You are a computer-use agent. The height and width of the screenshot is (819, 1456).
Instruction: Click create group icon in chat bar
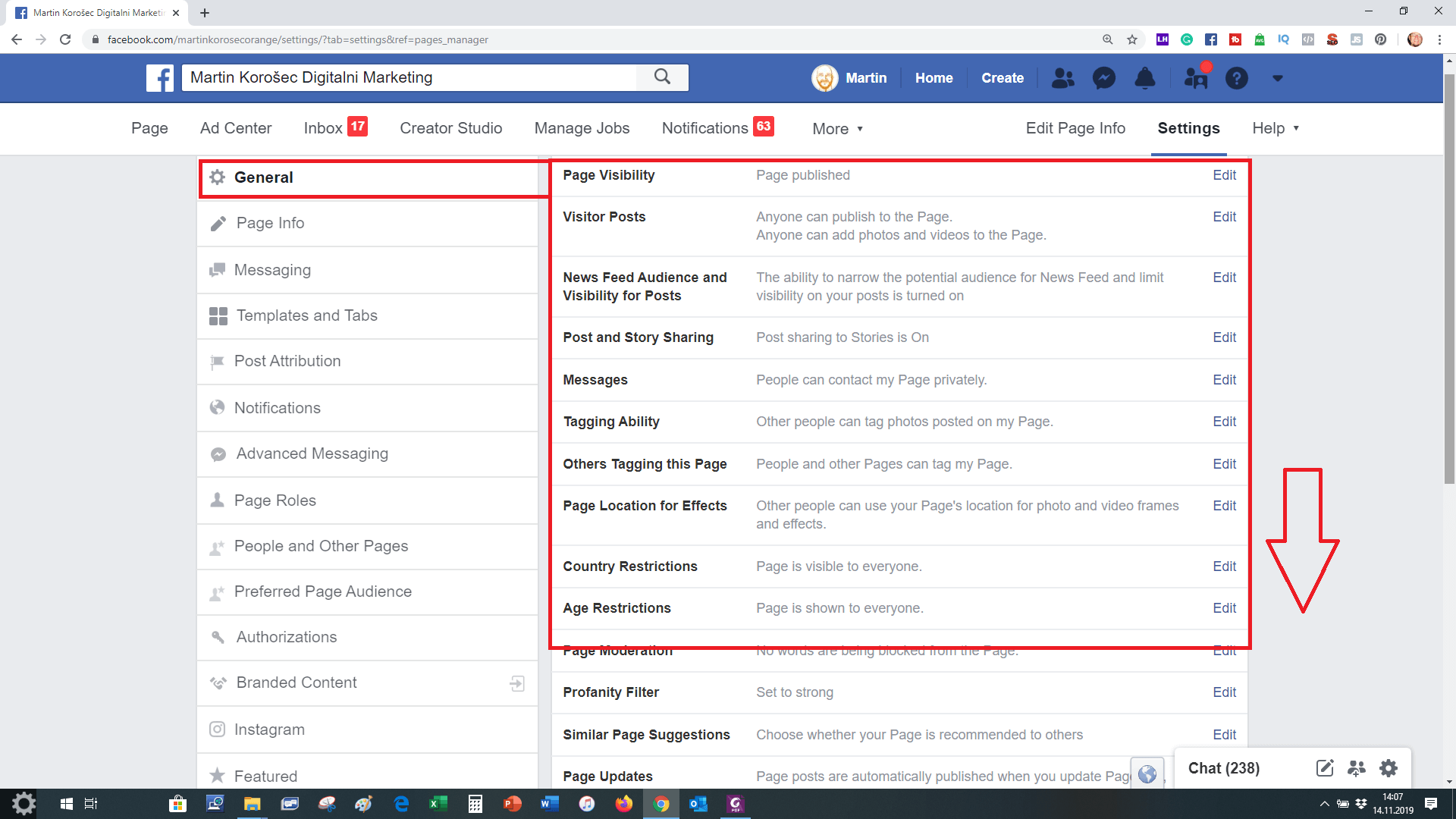point(1356,768)
